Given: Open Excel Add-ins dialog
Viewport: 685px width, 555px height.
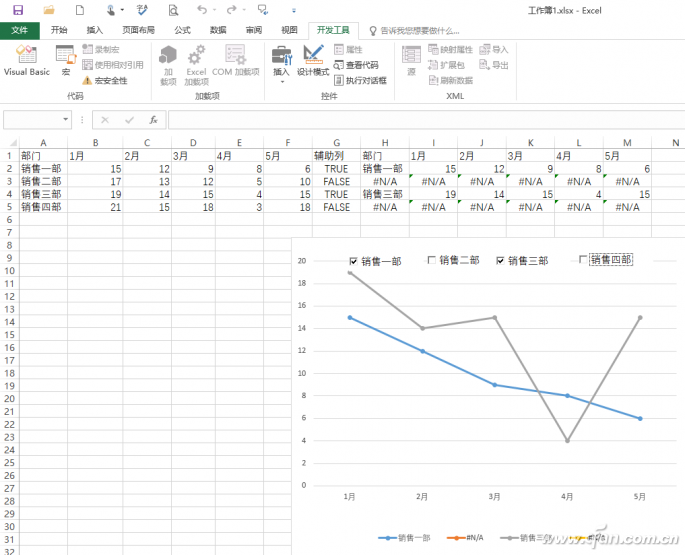Looking at the screenshot, I should coord(196,65).
